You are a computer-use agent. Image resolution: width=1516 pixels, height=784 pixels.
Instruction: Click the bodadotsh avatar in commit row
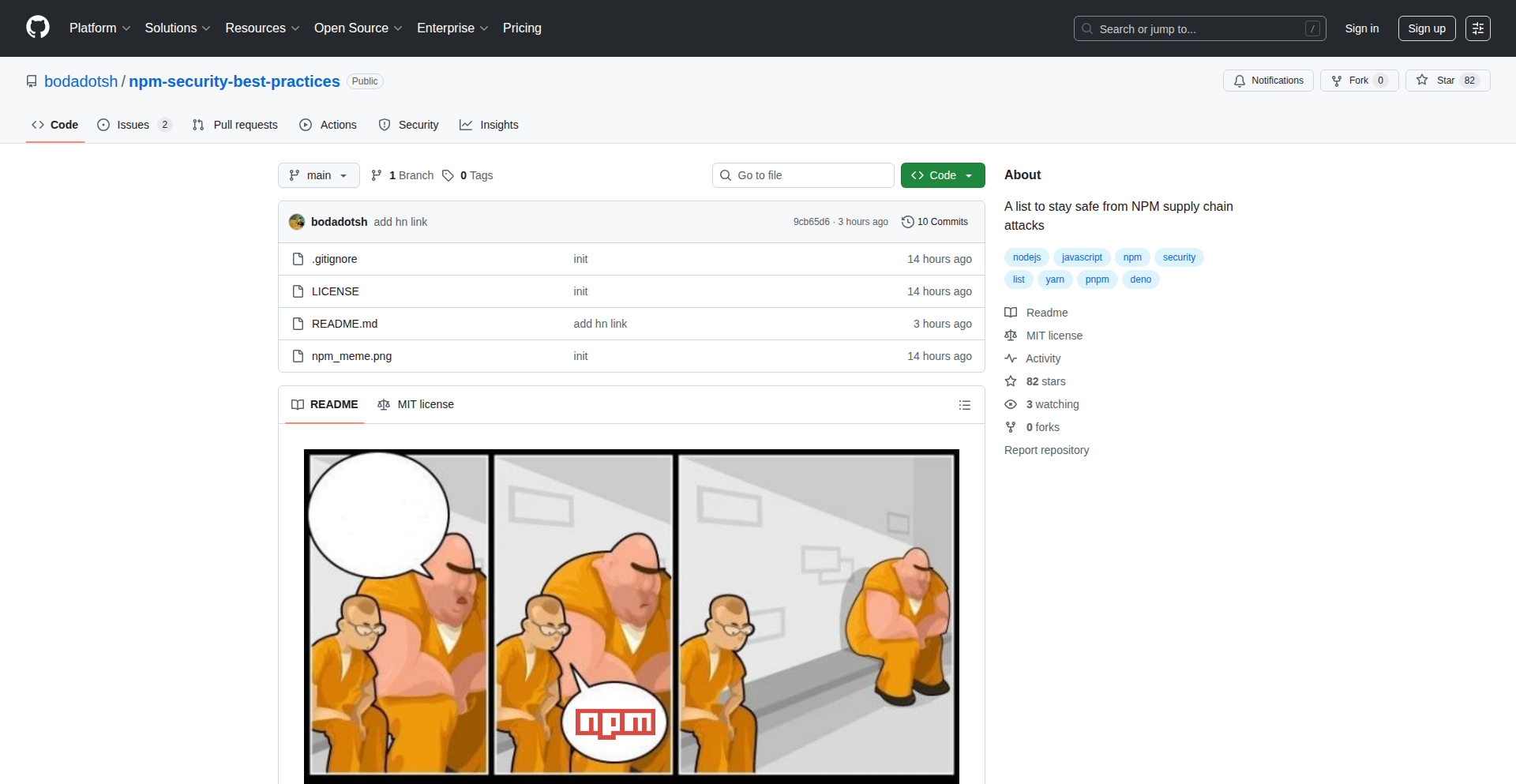297,222
